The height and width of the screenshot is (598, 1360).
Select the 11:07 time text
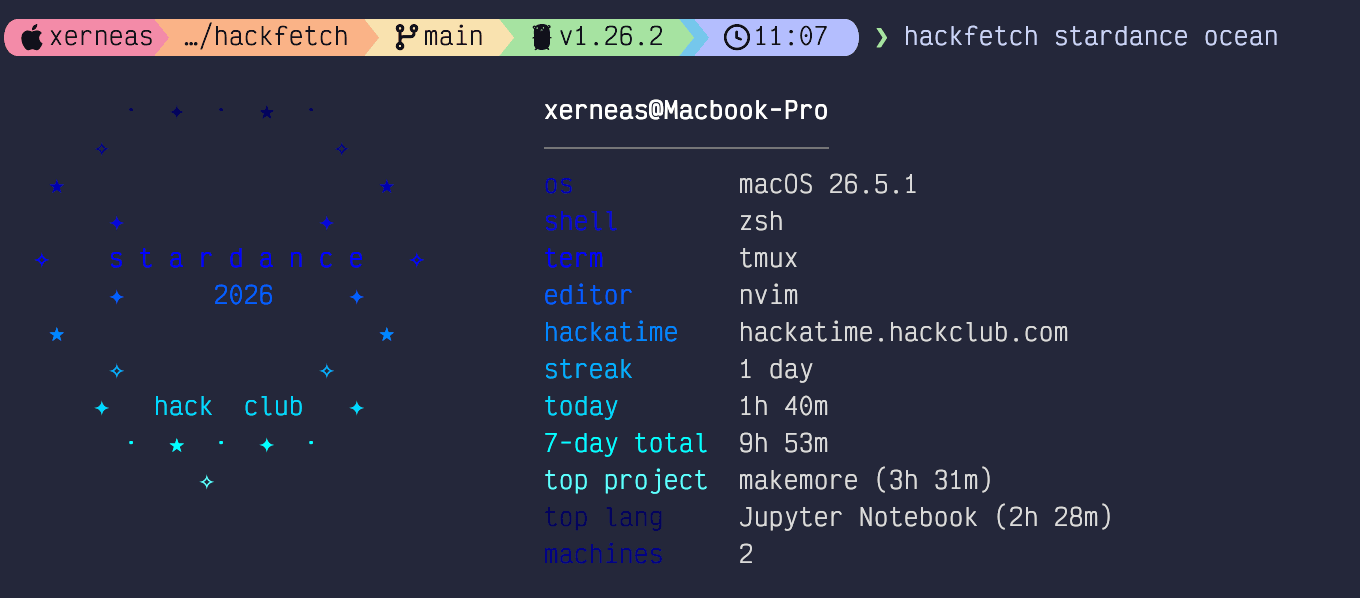791,38
